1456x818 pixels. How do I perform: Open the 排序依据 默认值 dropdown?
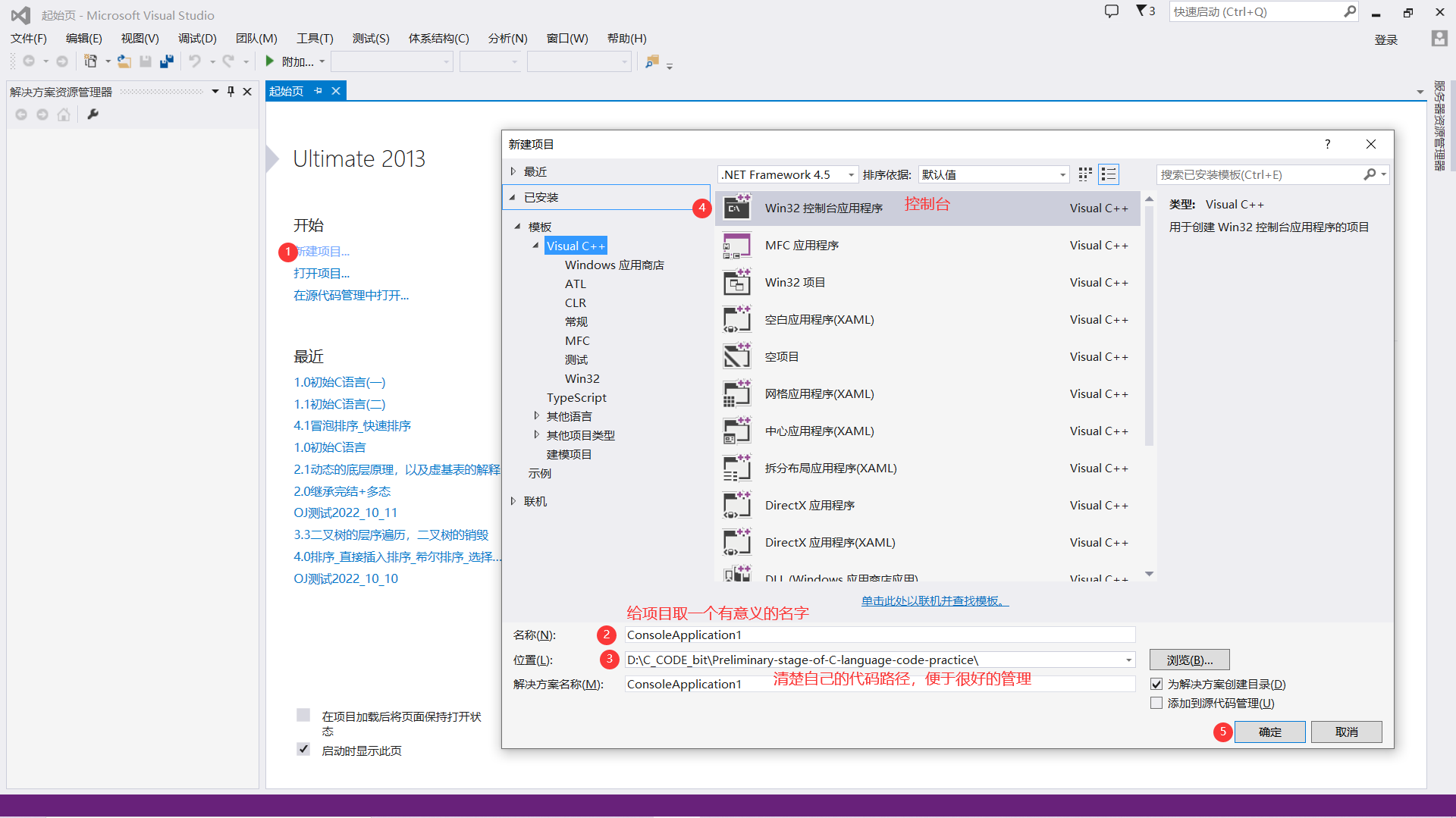994,174
